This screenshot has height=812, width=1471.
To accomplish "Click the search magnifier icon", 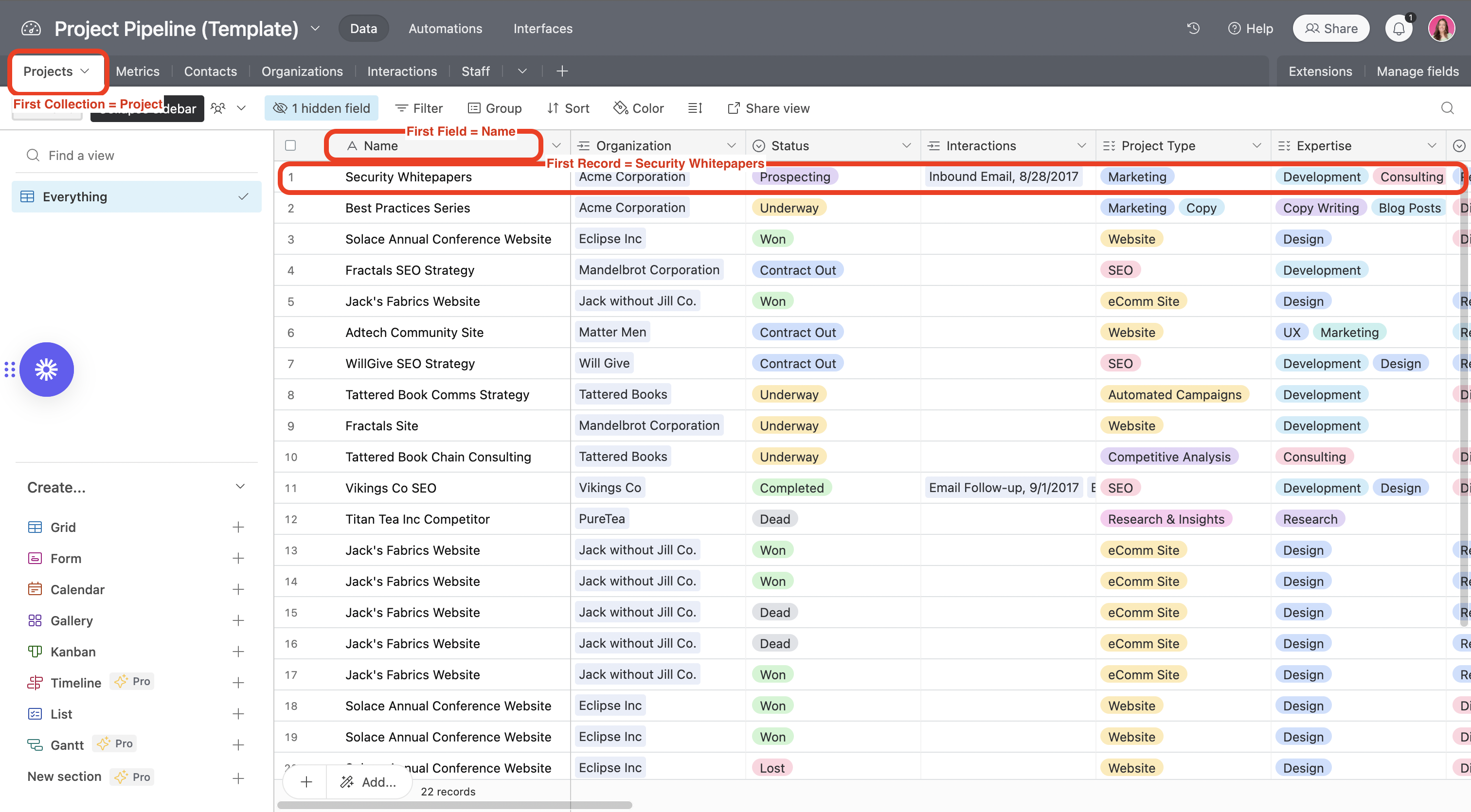I will [x=1447, y=108].
